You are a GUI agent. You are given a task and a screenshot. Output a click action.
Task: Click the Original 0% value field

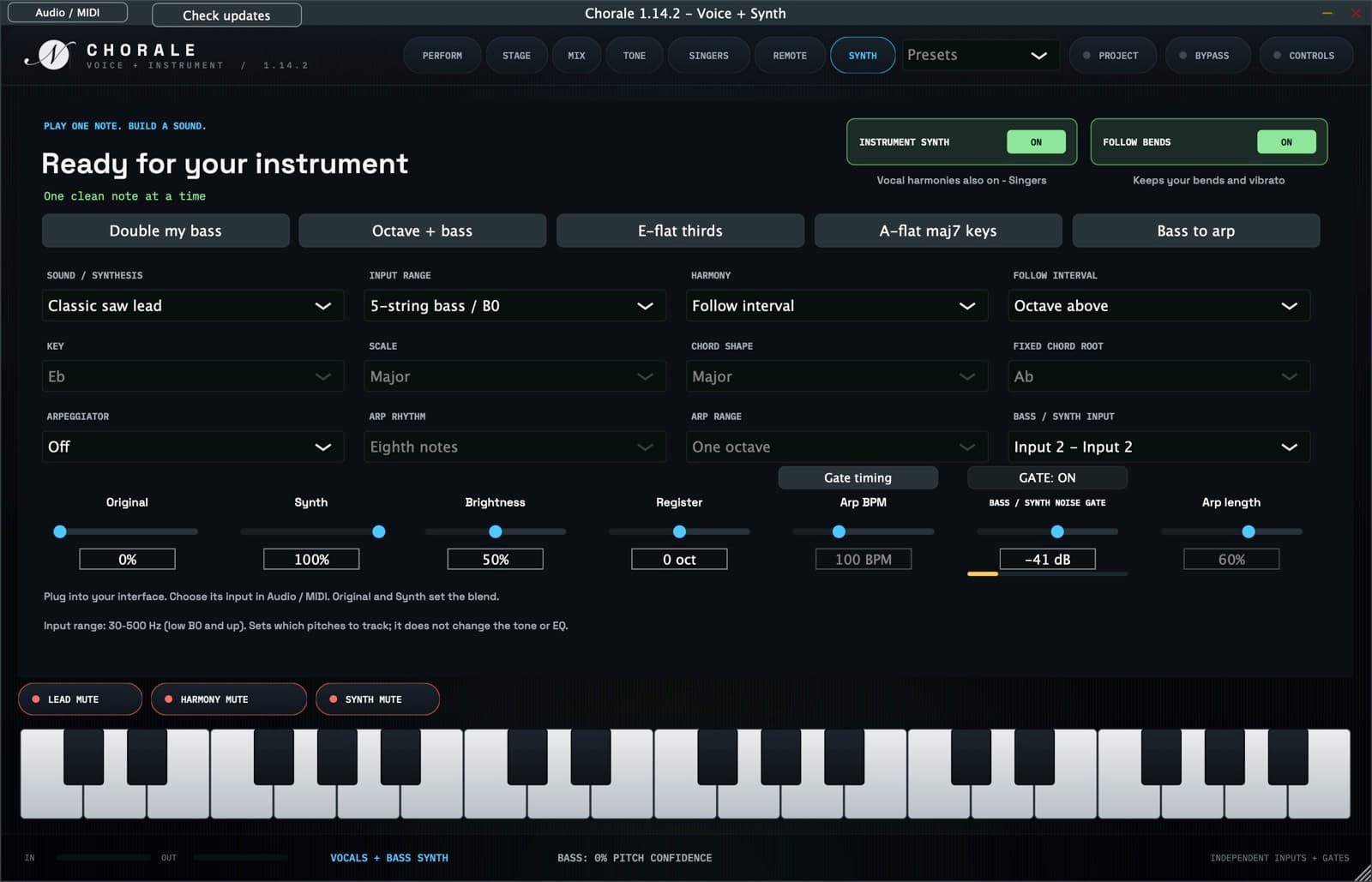[127, 559]
